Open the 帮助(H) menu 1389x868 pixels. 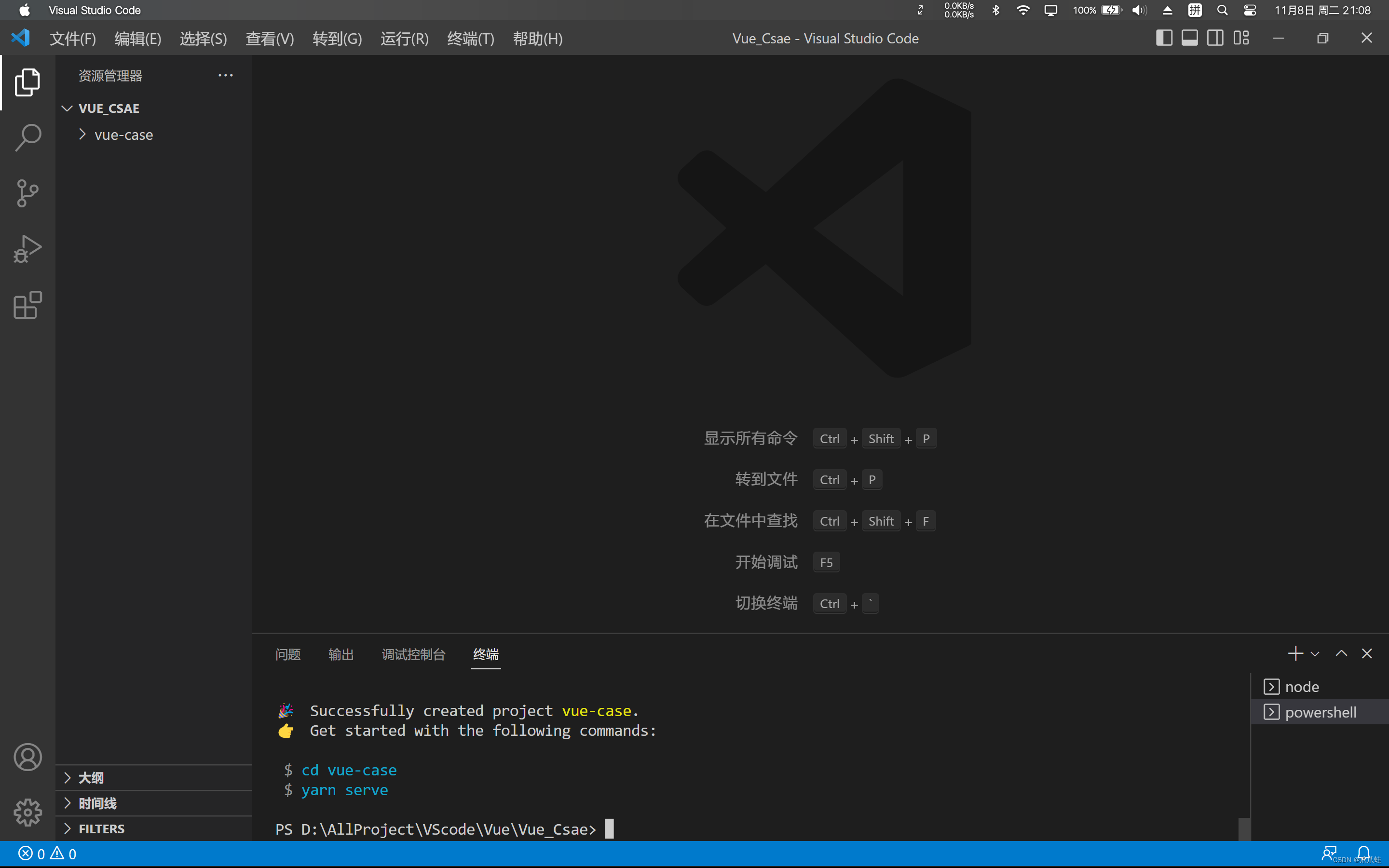pos(537,39)
